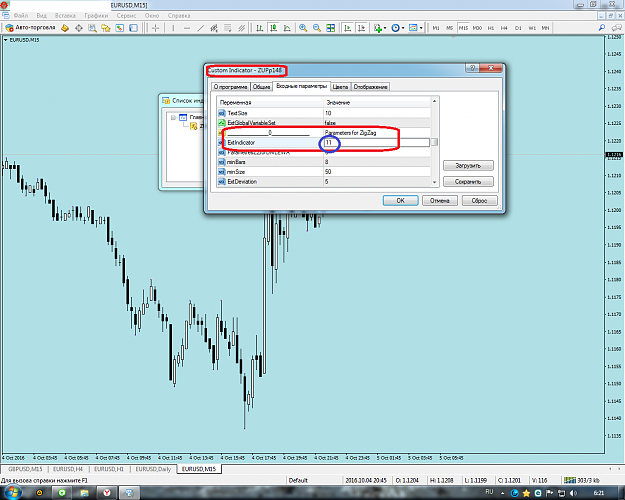
Task: Select the minSize parameter row
Action: 324,172
